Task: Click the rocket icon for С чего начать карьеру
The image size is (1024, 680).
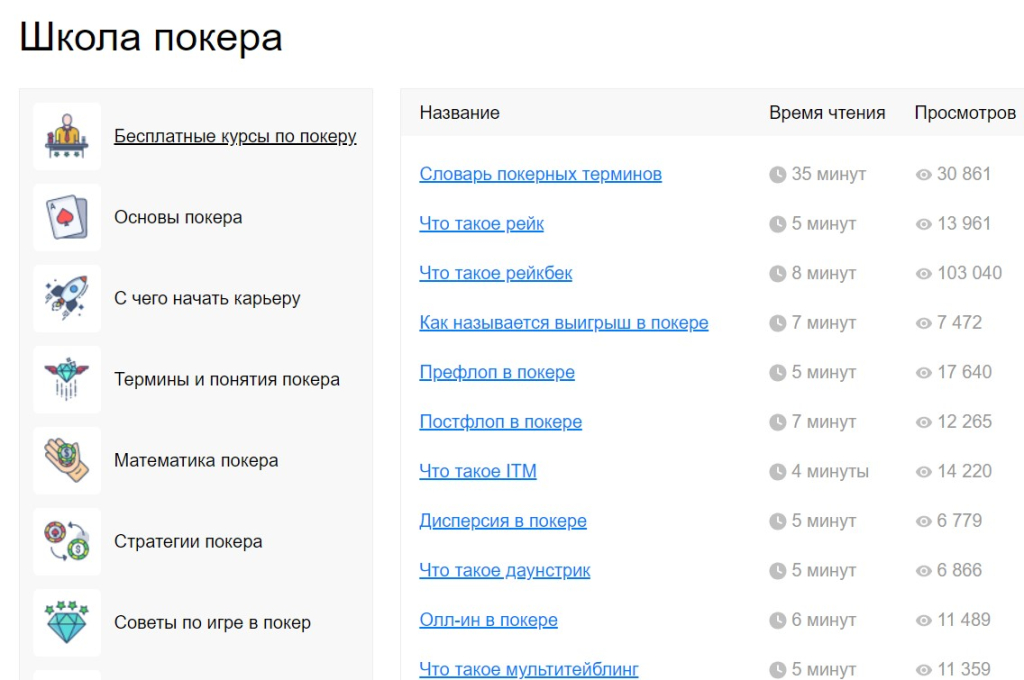Action: click(x=67, y=298)
